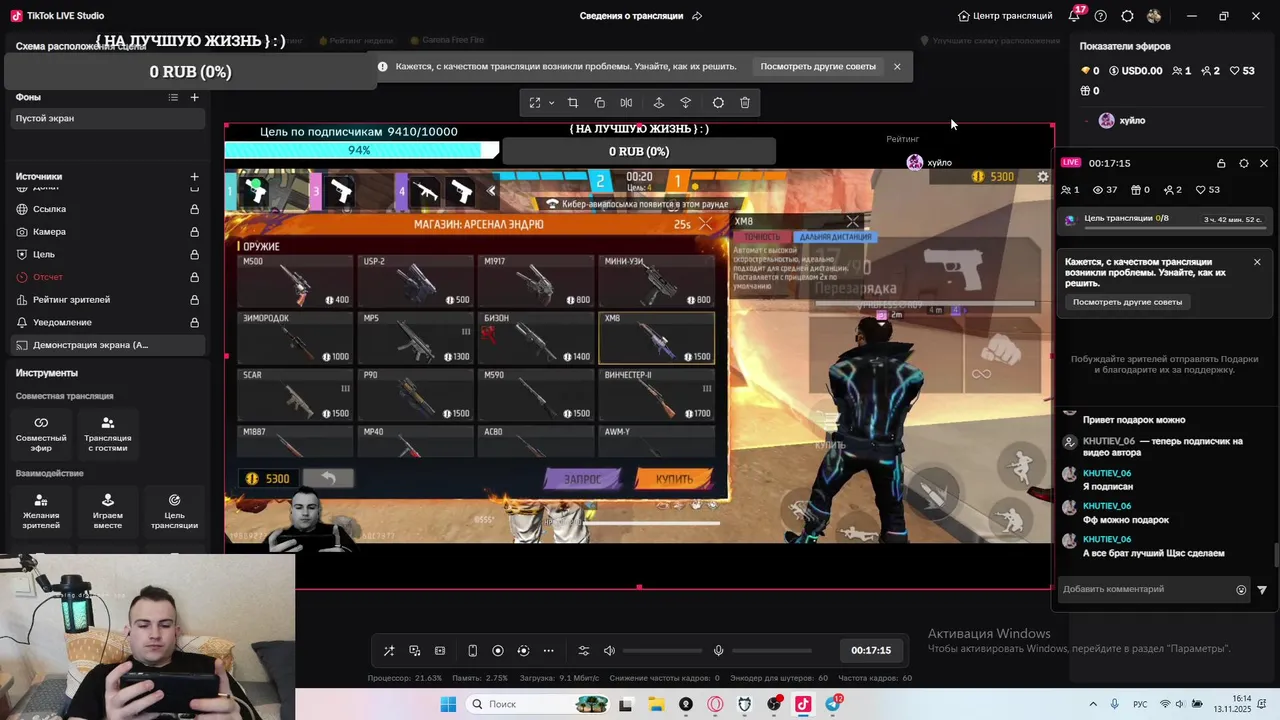Click the 00:17:15 stream timer button
Screen dimensions: 1280x720
[x=871, y=650]
